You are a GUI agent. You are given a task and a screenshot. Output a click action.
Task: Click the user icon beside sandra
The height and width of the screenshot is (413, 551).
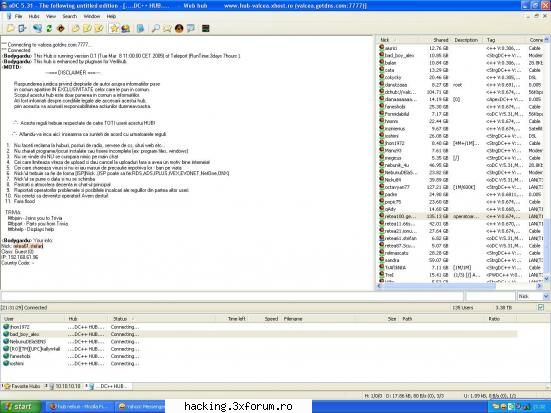(x=382, y=260)
